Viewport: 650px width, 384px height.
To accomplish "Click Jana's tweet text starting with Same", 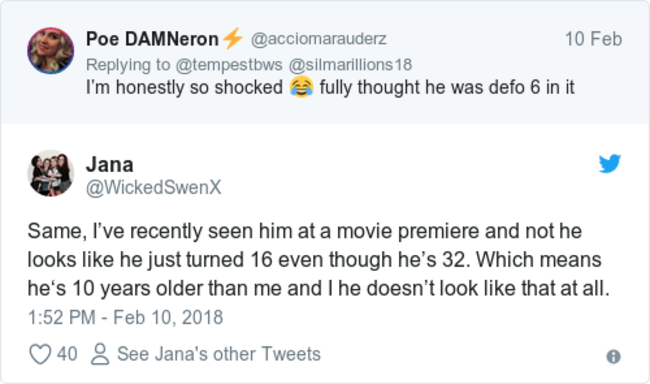I will coord(318,260).
